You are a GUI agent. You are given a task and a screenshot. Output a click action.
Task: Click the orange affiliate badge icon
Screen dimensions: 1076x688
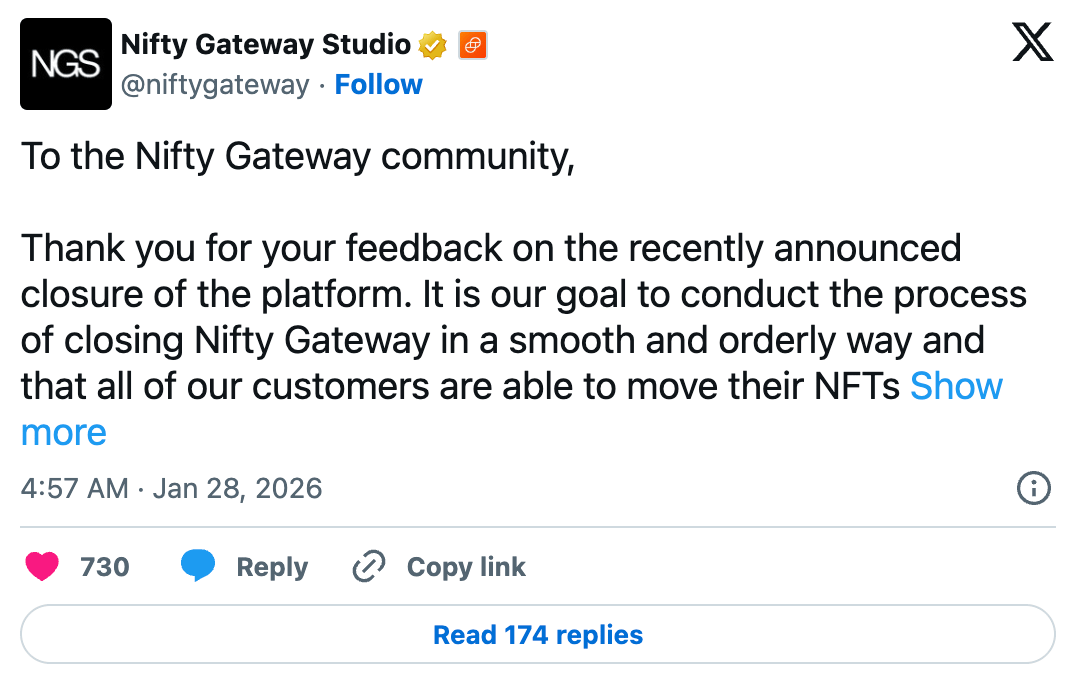[x=472, y=45]
